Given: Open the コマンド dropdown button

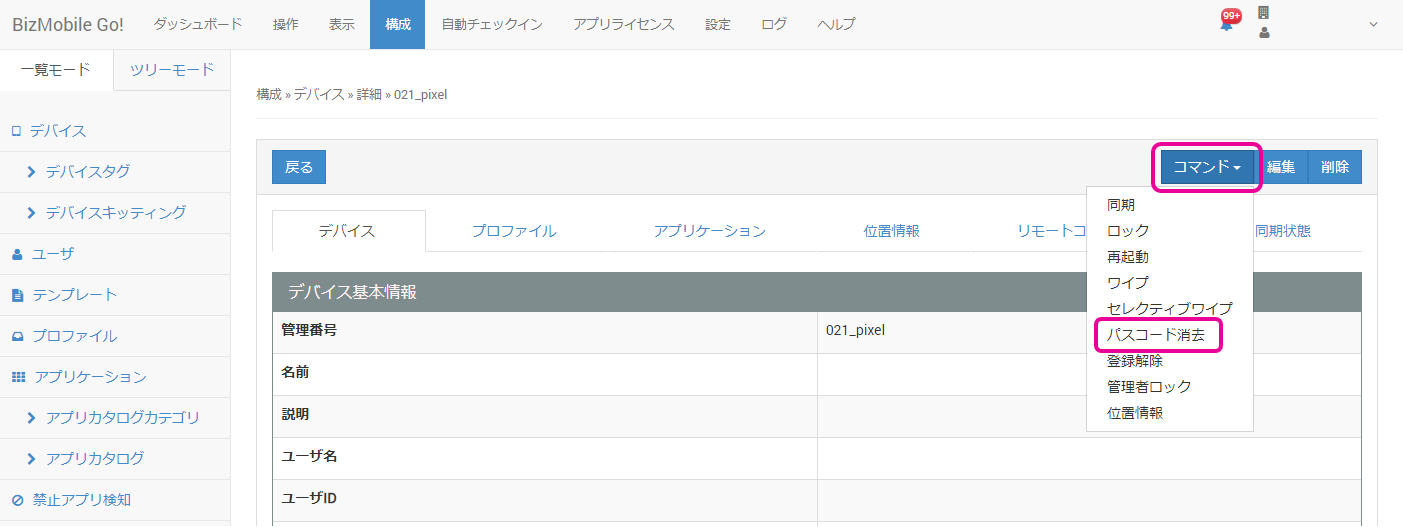Looking at the screenshot, I should 1206,167.
